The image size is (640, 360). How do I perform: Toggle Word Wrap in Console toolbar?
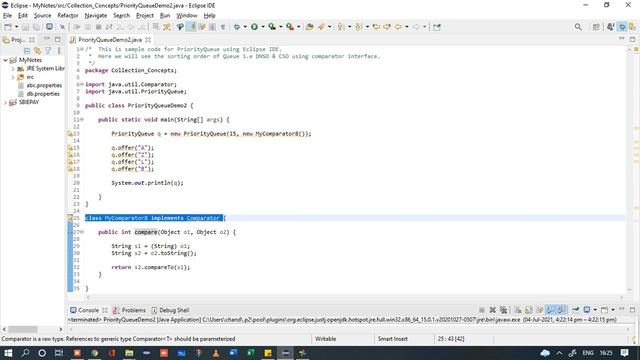tap(540, 310)
